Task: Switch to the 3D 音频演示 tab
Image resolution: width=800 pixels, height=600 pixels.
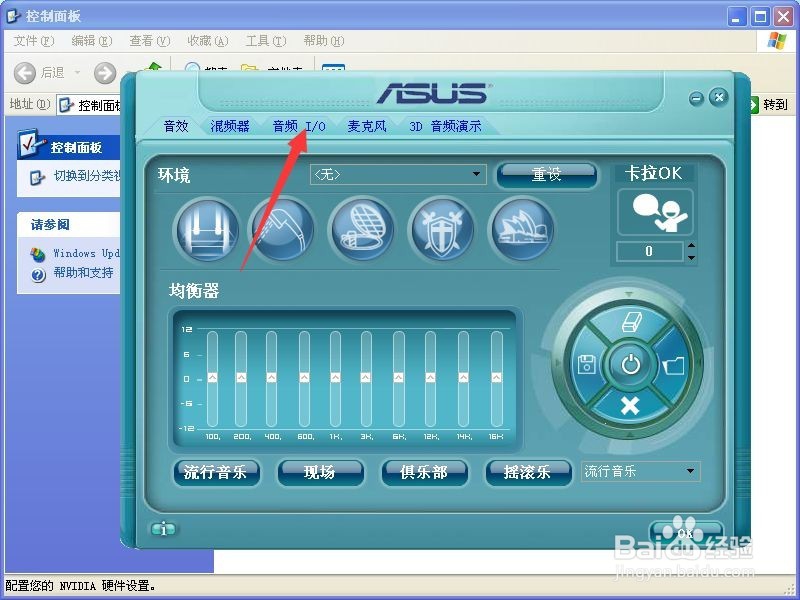Action: click(x=445, y=126)
